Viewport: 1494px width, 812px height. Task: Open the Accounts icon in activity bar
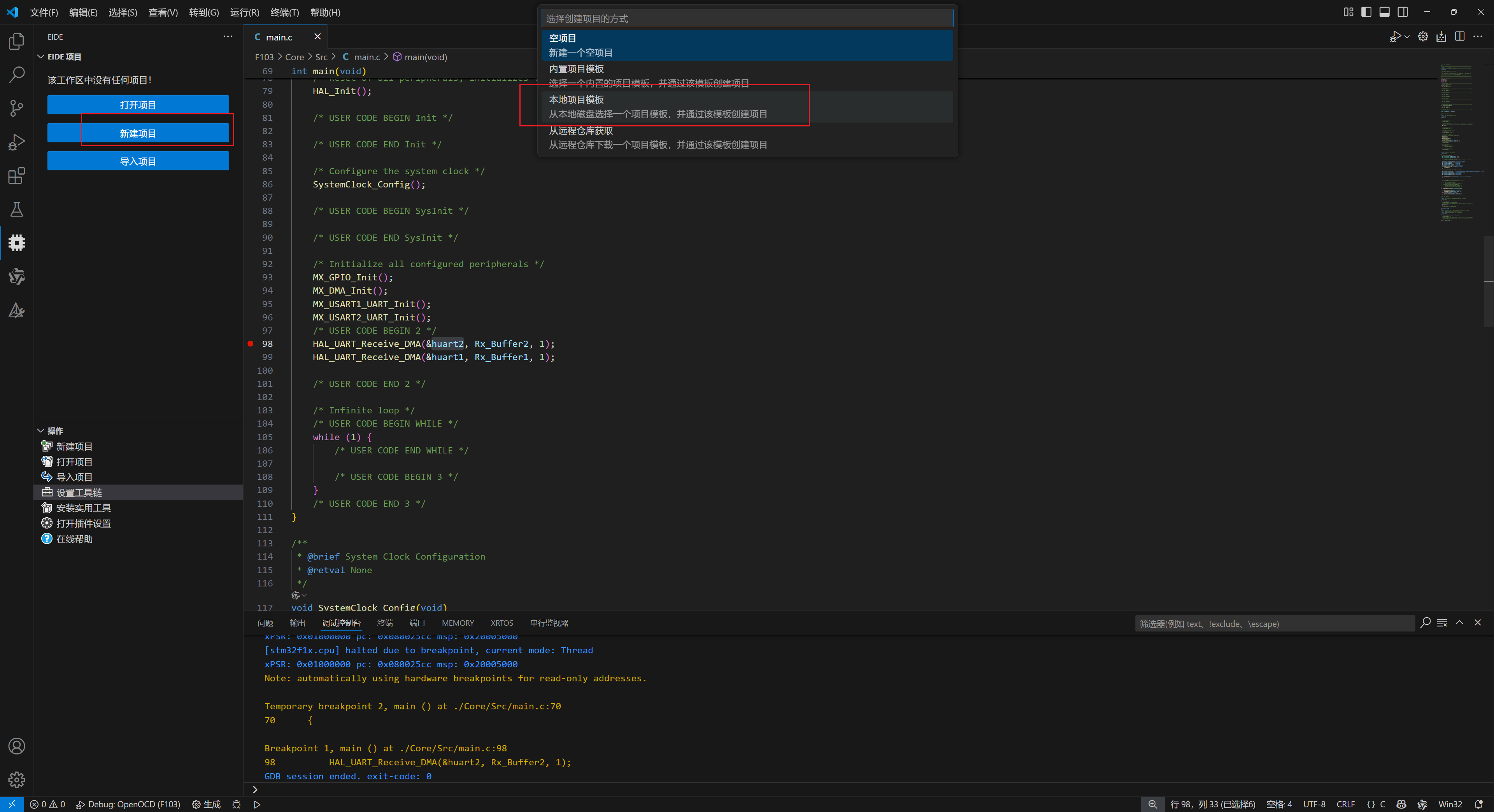[17, 746]
